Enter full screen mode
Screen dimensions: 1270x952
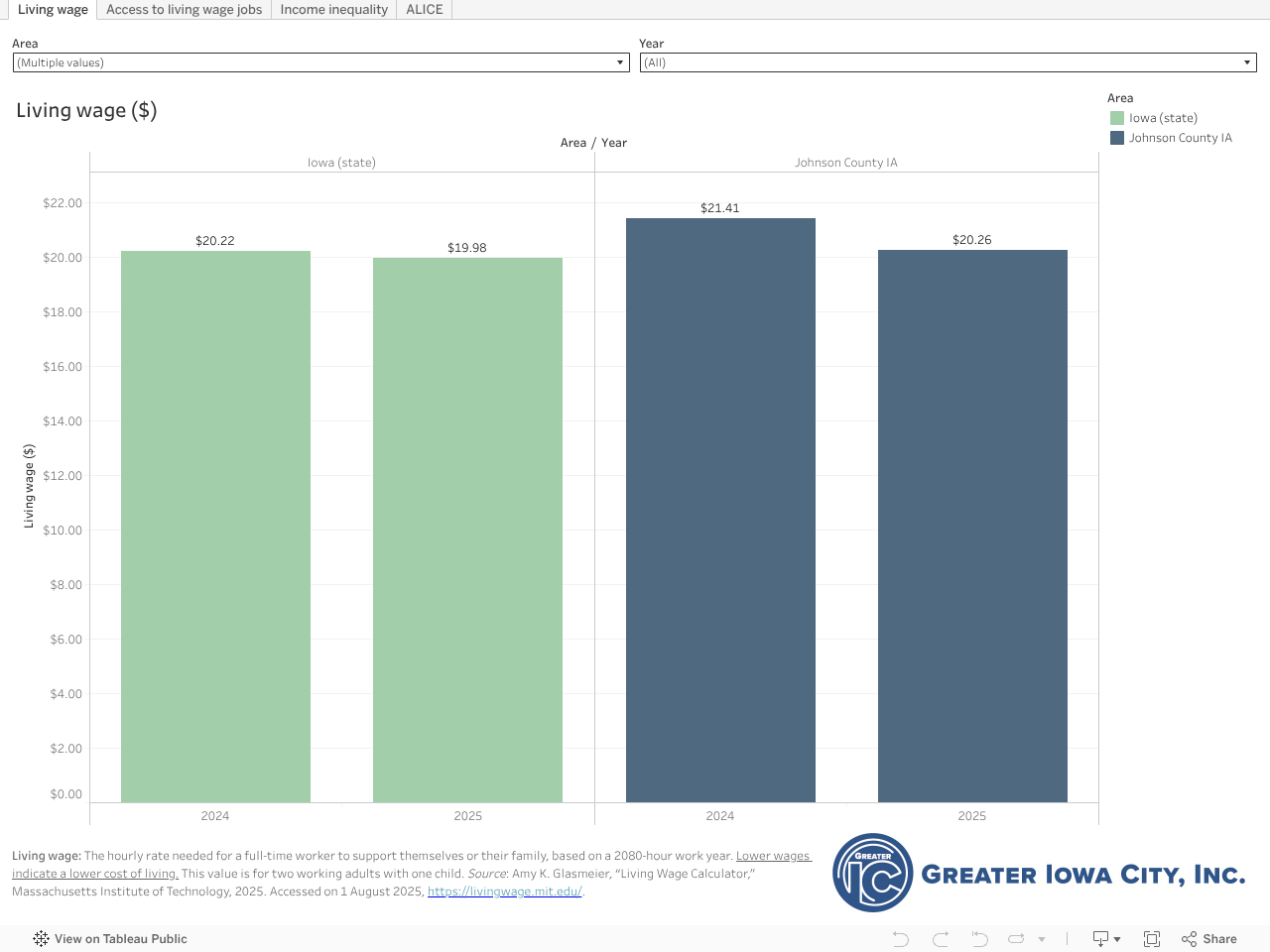point(1152,939)
